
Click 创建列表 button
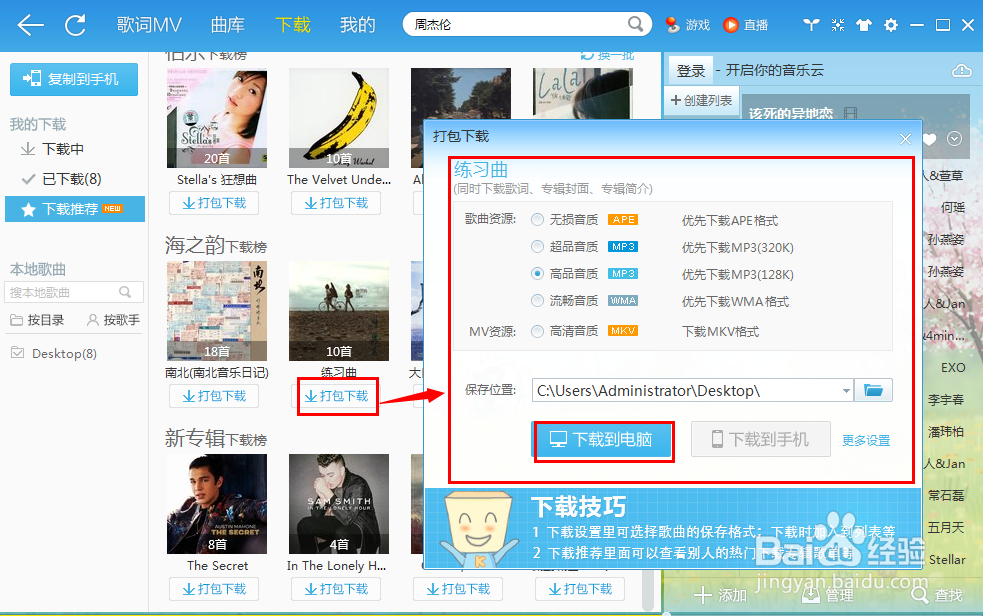pyautogui.click(x=702, y=101)
